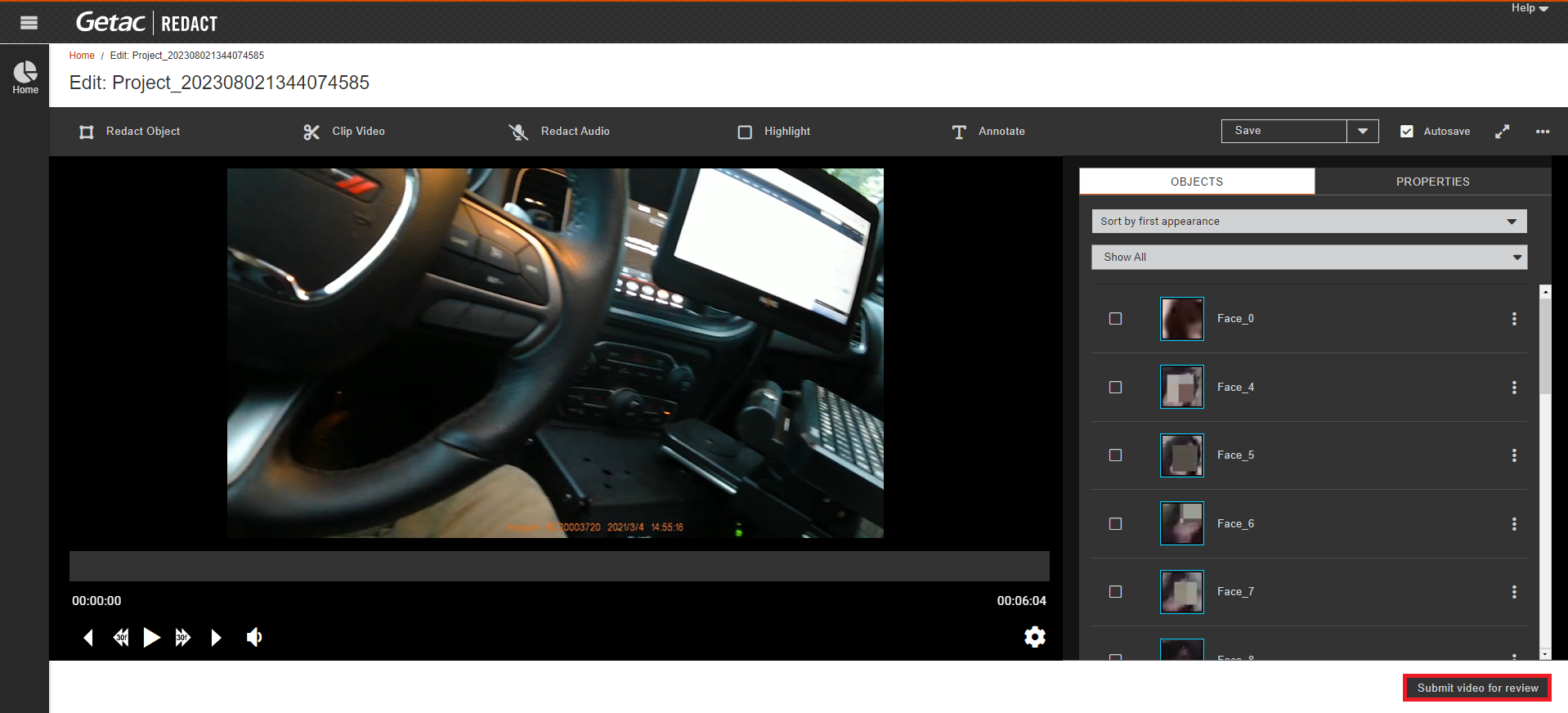Click the Face_4 thumbnail
This screenshot has width=1568, height=713.
coord(1182,387)
